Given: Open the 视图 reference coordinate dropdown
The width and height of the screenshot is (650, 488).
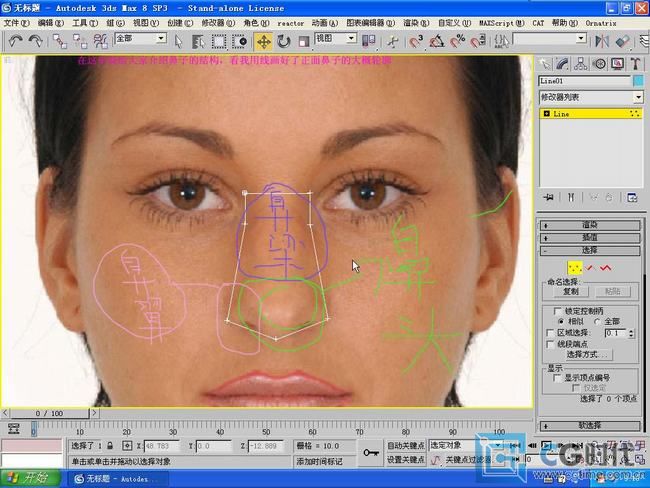Looking at the screenshot, I should [x=336, y=39].
